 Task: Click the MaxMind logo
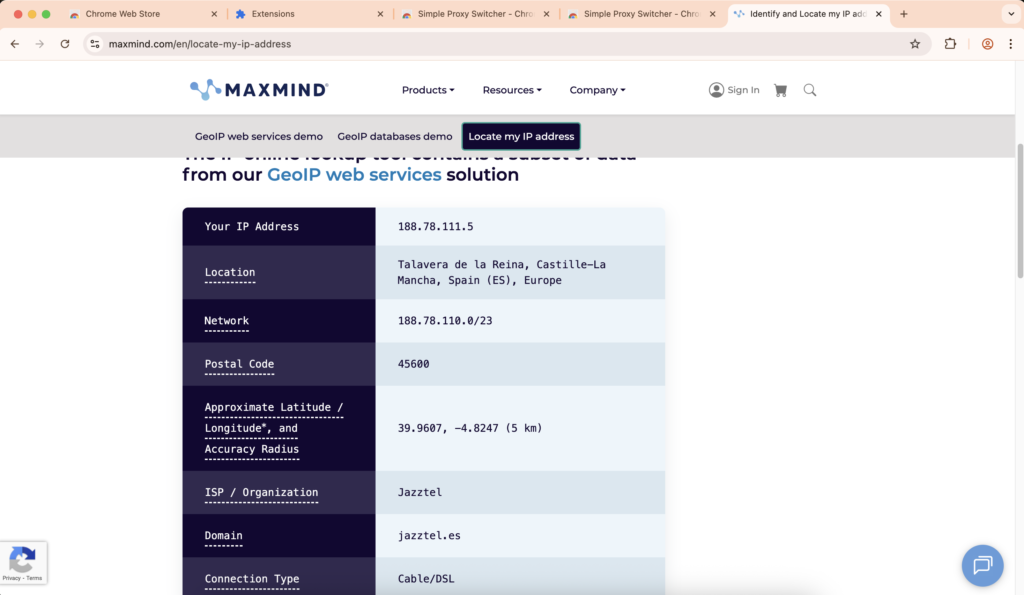click(x=258, y=90)
